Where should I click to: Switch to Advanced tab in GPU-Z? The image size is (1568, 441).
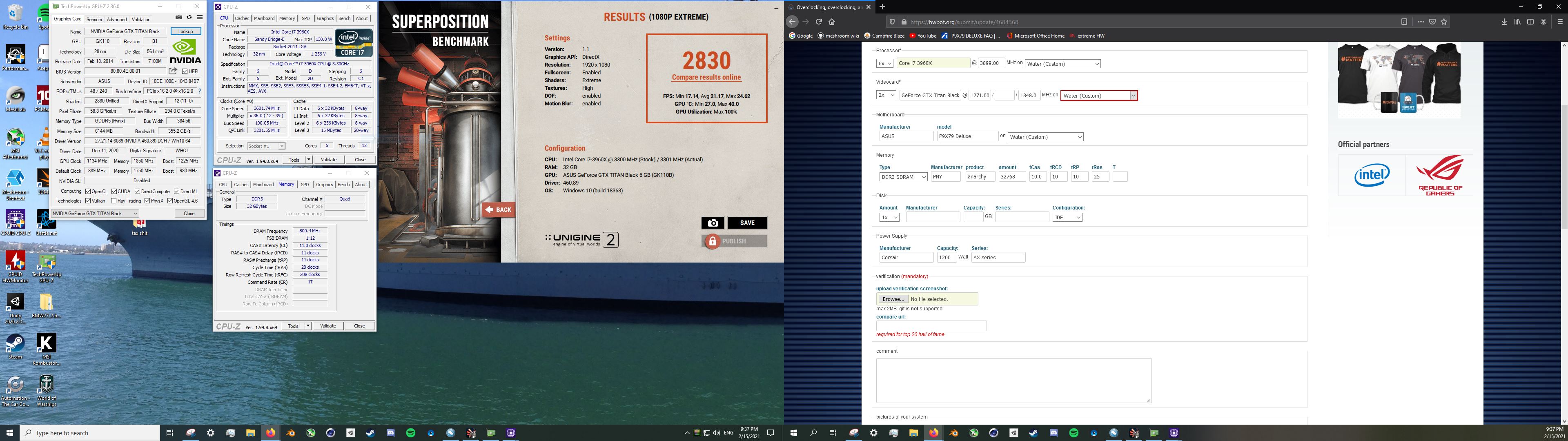(x=117, y=19)
